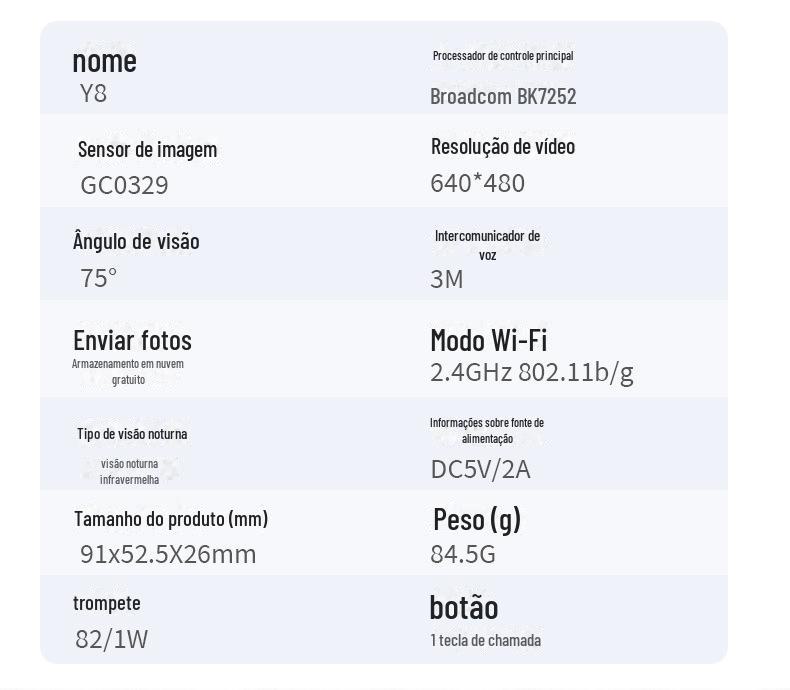Click the 'Ângulo de visão' label
The height and width of the screenshot is (690, 790).
coord(136,240)
